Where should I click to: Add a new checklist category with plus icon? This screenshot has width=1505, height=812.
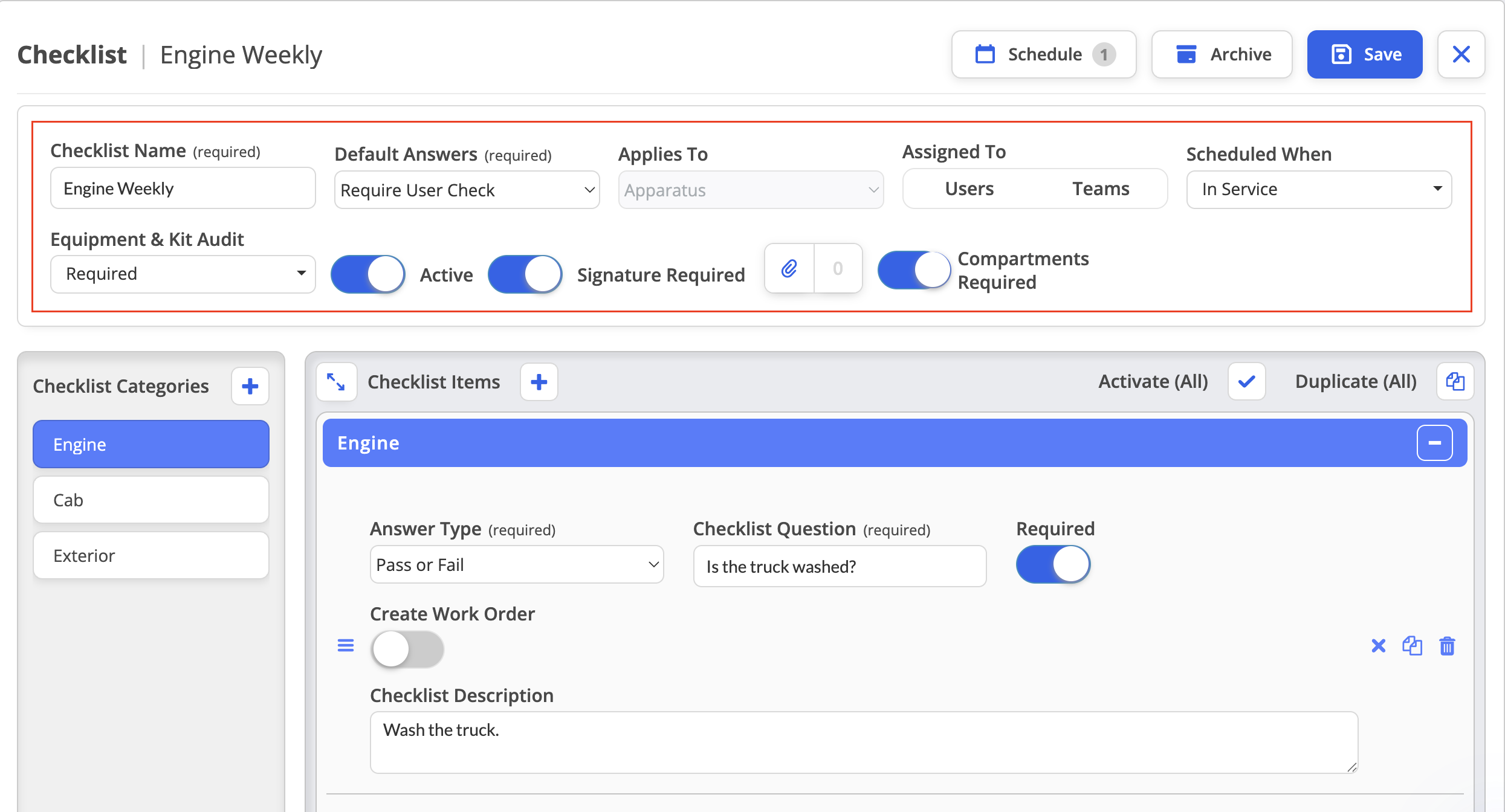pyautogui.click(x=250, y=386)
